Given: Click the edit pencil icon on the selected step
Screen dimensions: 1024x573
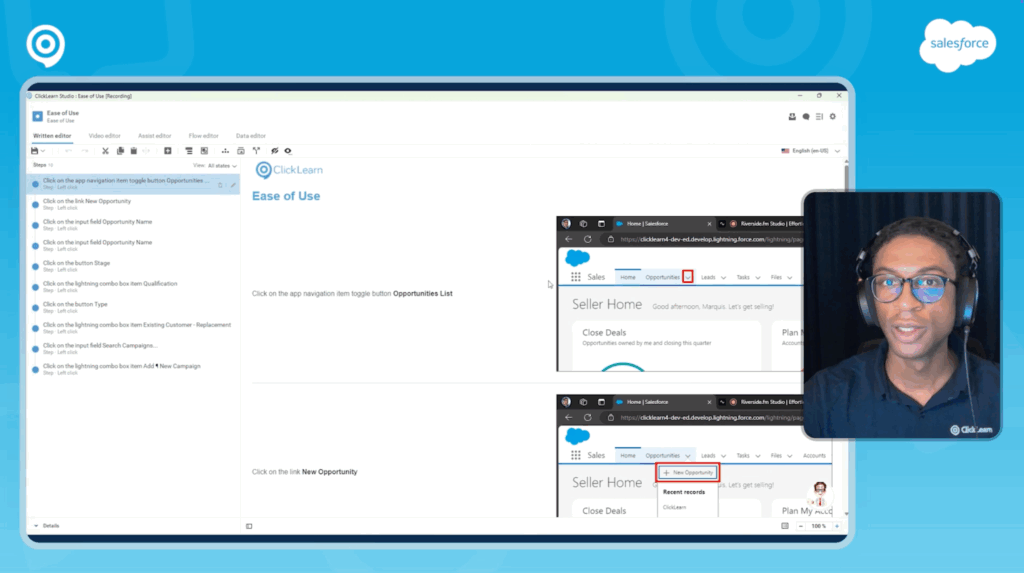Looking at the screenshot, I should coord(233,186).
